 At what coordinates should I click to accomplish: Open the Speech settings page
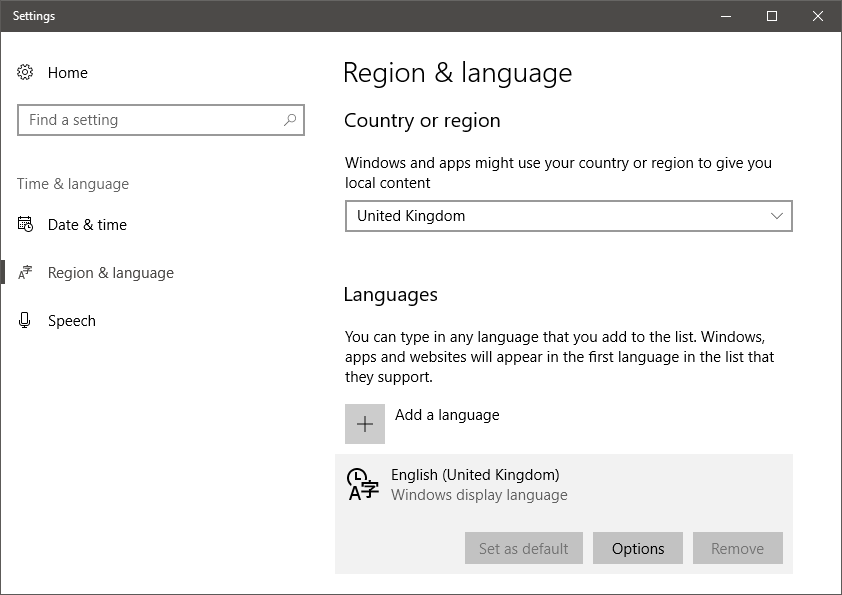pos(72,321)
